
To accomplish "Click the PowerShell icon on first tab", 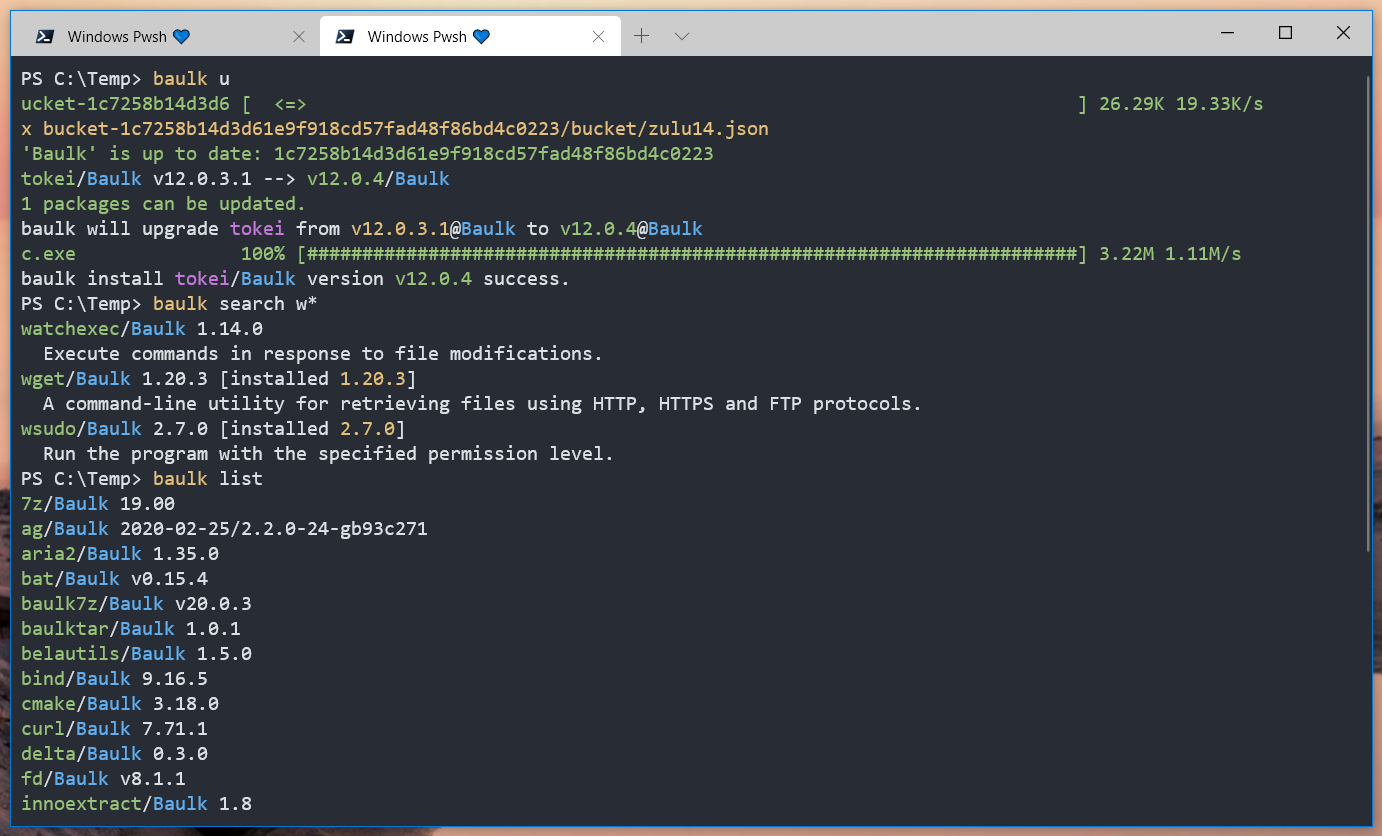I will [x=45, y=37].
